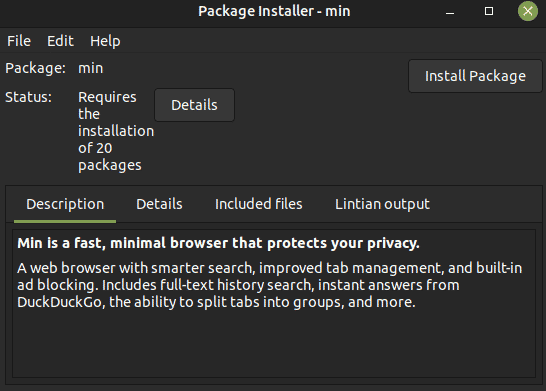
Task: Switch to the Included files tab
Action: pyautogui.click(x=259, y=204)
